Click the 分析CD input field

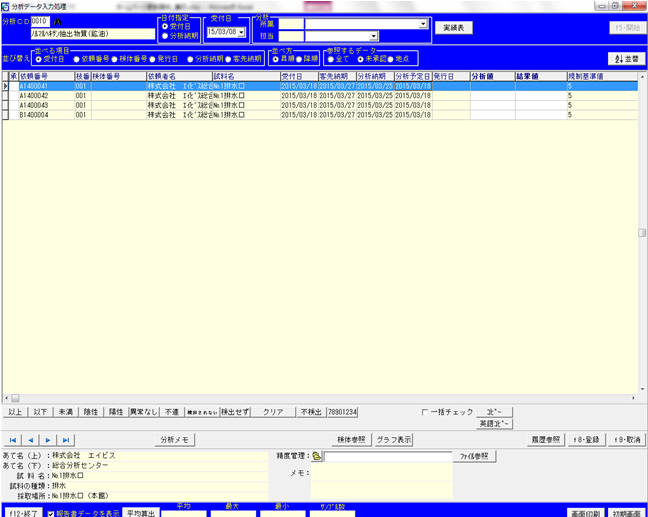(x=40, y=21)
